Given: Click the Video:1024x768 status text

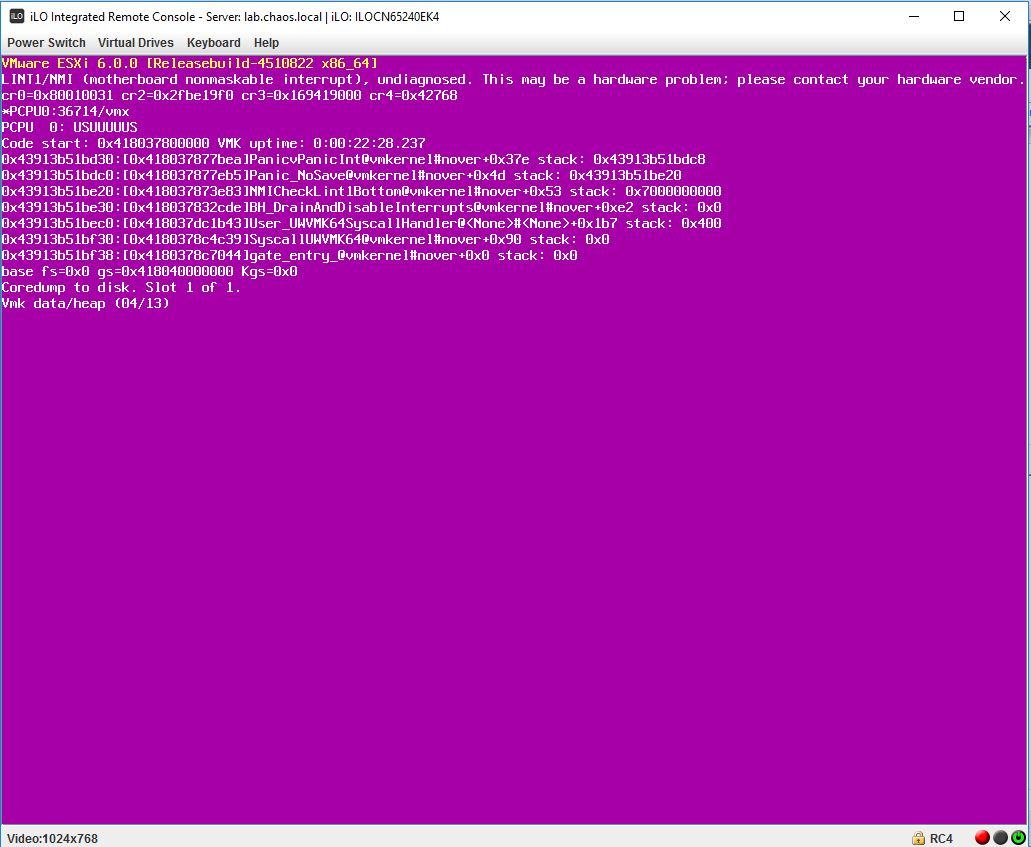Looking at the screenshot, I should coord(53,838).
